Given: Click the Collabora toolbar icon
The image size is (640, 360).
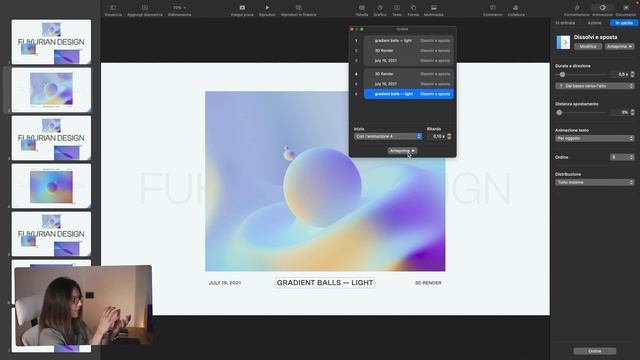Looking at the screenshot, I should click(x=516, y=8).
